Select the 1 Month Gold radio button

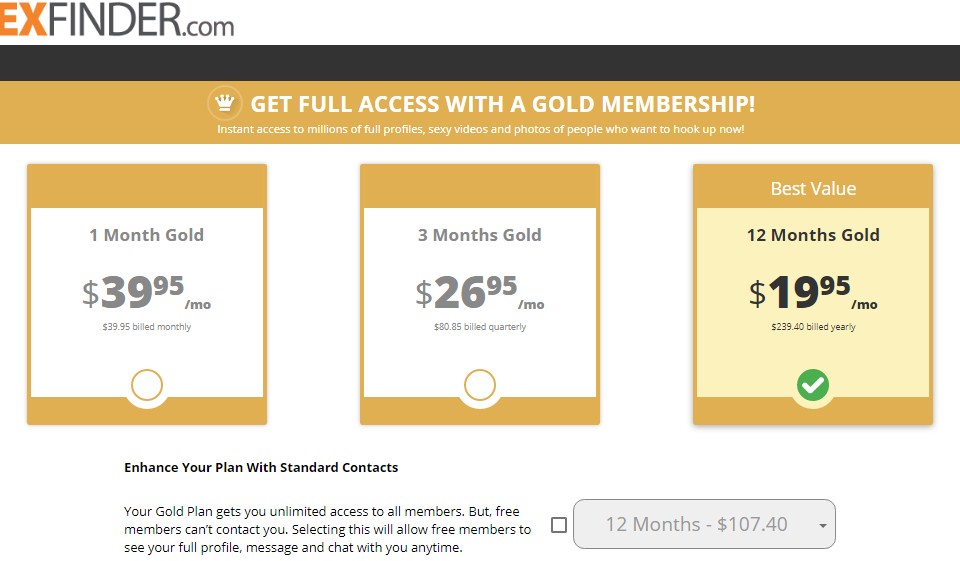click(147, 385)
